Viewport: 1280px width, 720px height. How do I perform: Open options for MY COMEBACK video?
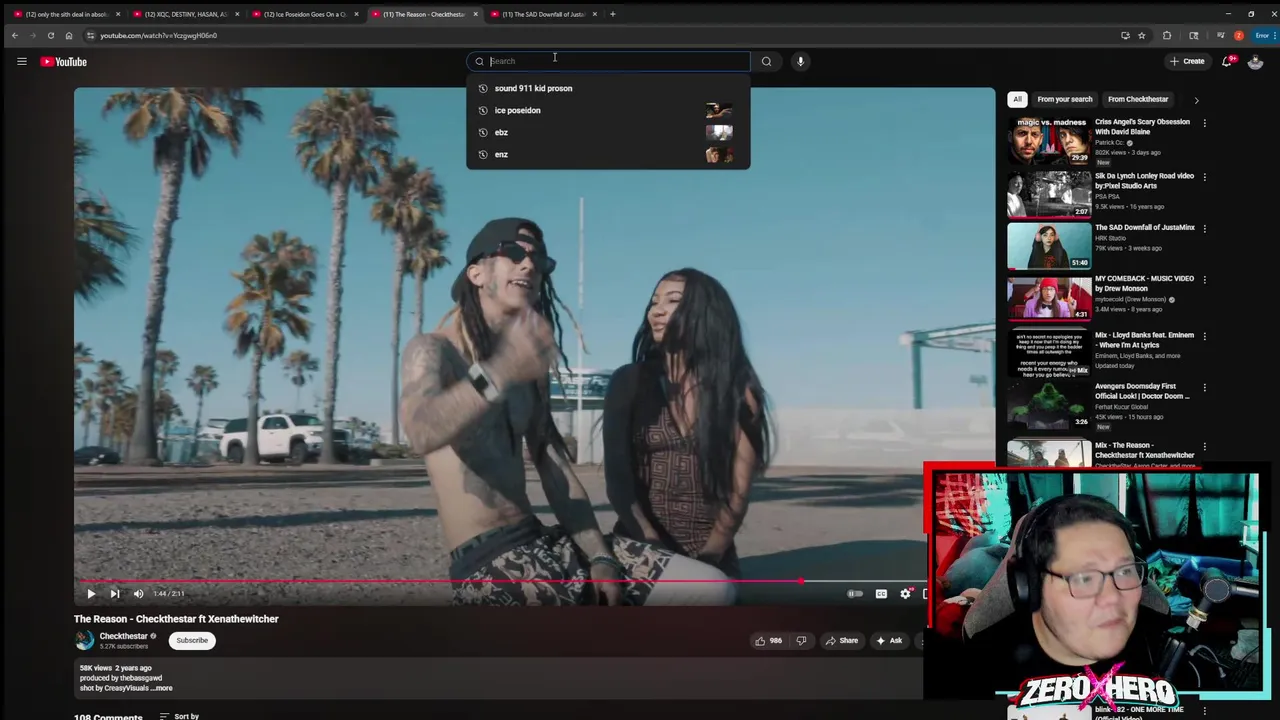pyautogui.click(x=1204, y=280)
